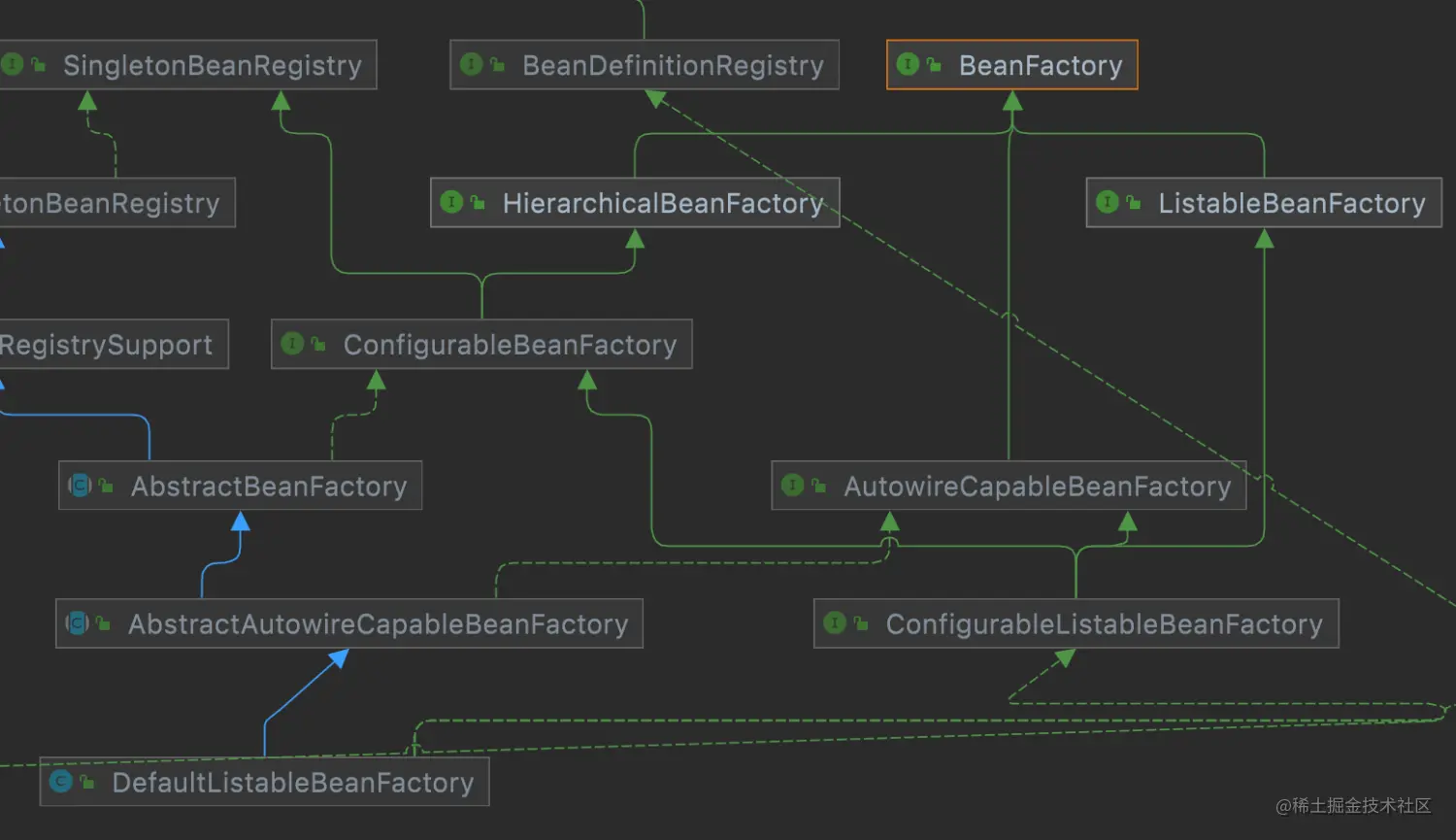Click the interface icon of ConfigurableListableBeanFactory
The height and width of the screenshot is (840, 1456).
(x=835, y=622)
